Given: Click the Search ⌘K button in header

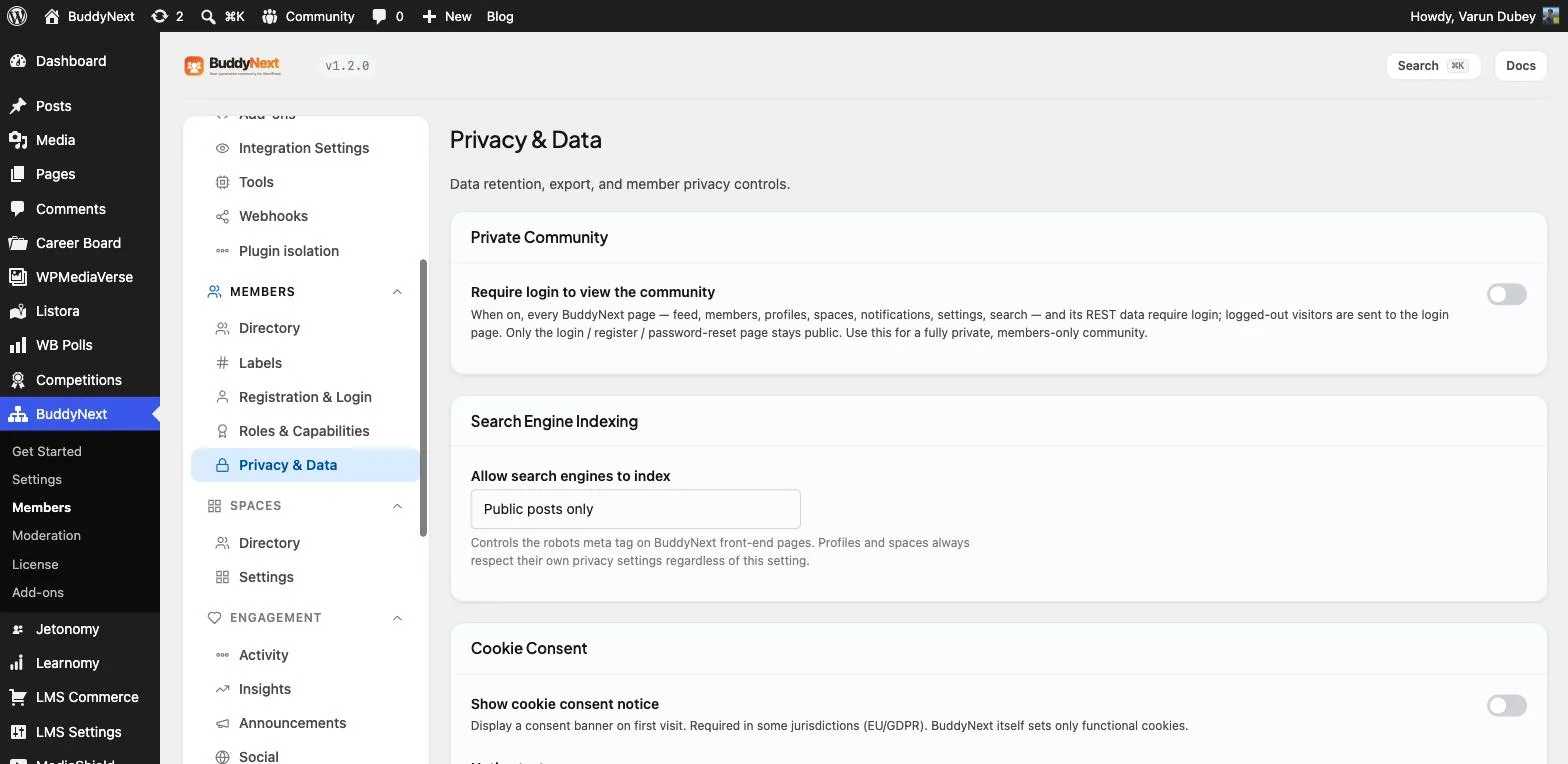Looking at the screenshot, I should click(x=1433, y=66).
